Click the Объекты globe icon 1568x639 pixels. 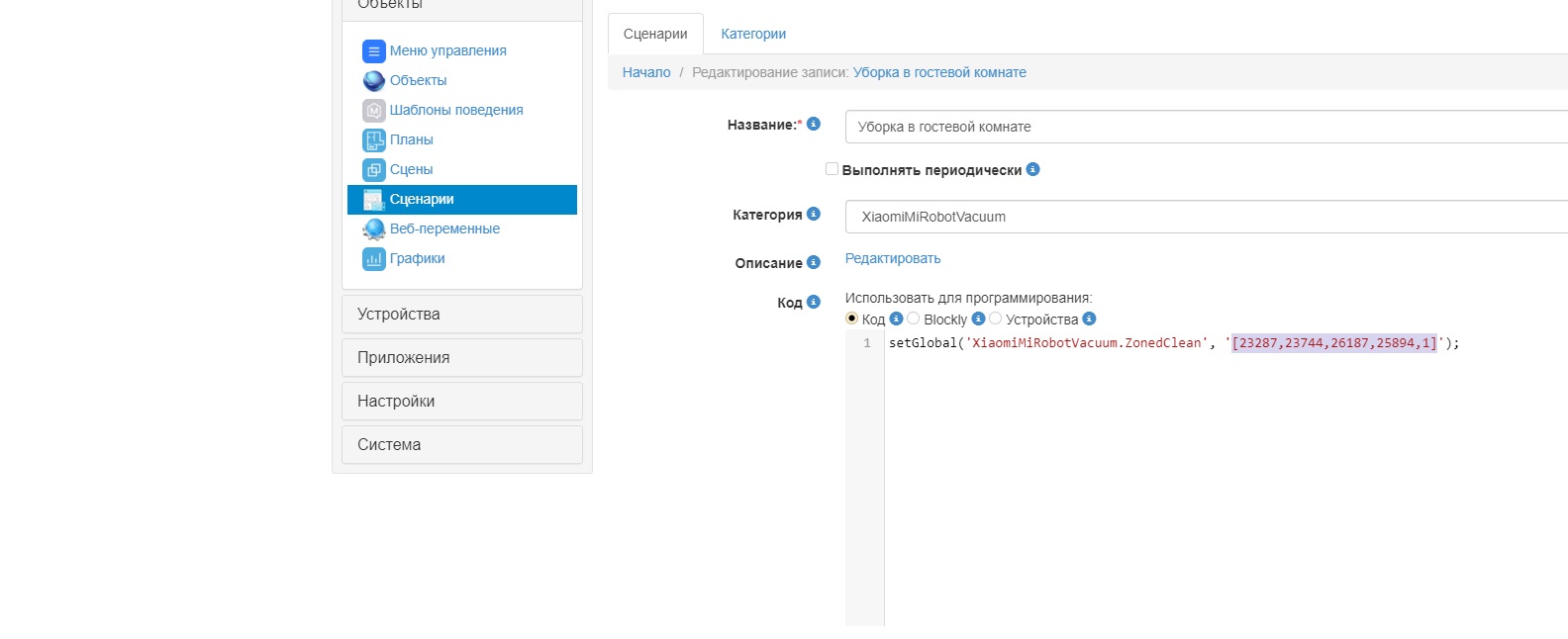(x=373, y=81)
